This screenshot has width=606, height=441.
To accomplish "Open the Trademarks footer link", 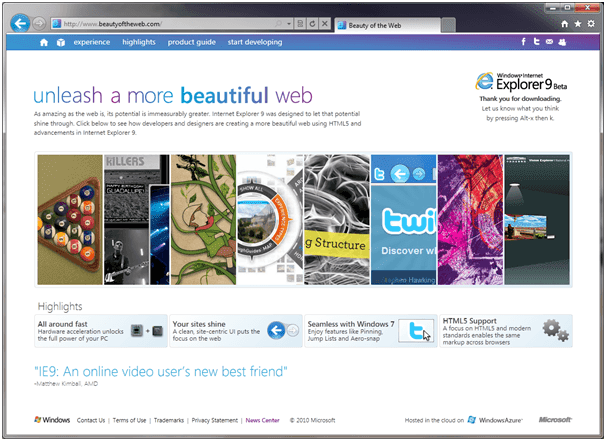I will point(169,420).
